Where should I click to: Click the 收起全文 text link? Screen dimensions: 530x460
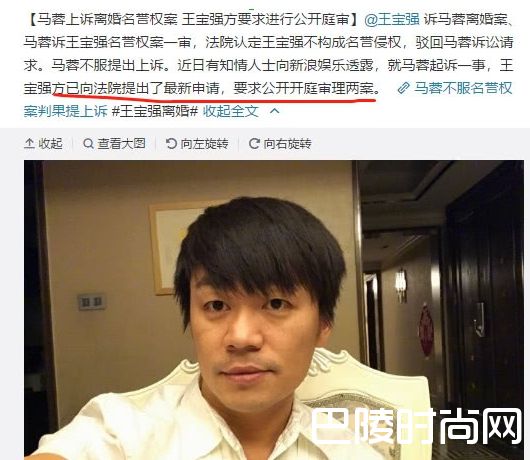click(231, 111)
